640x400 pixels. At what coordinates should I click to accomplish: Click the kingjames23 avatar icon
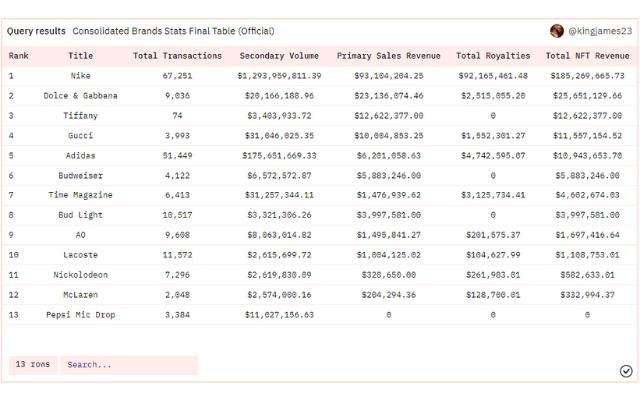(557, 31)
